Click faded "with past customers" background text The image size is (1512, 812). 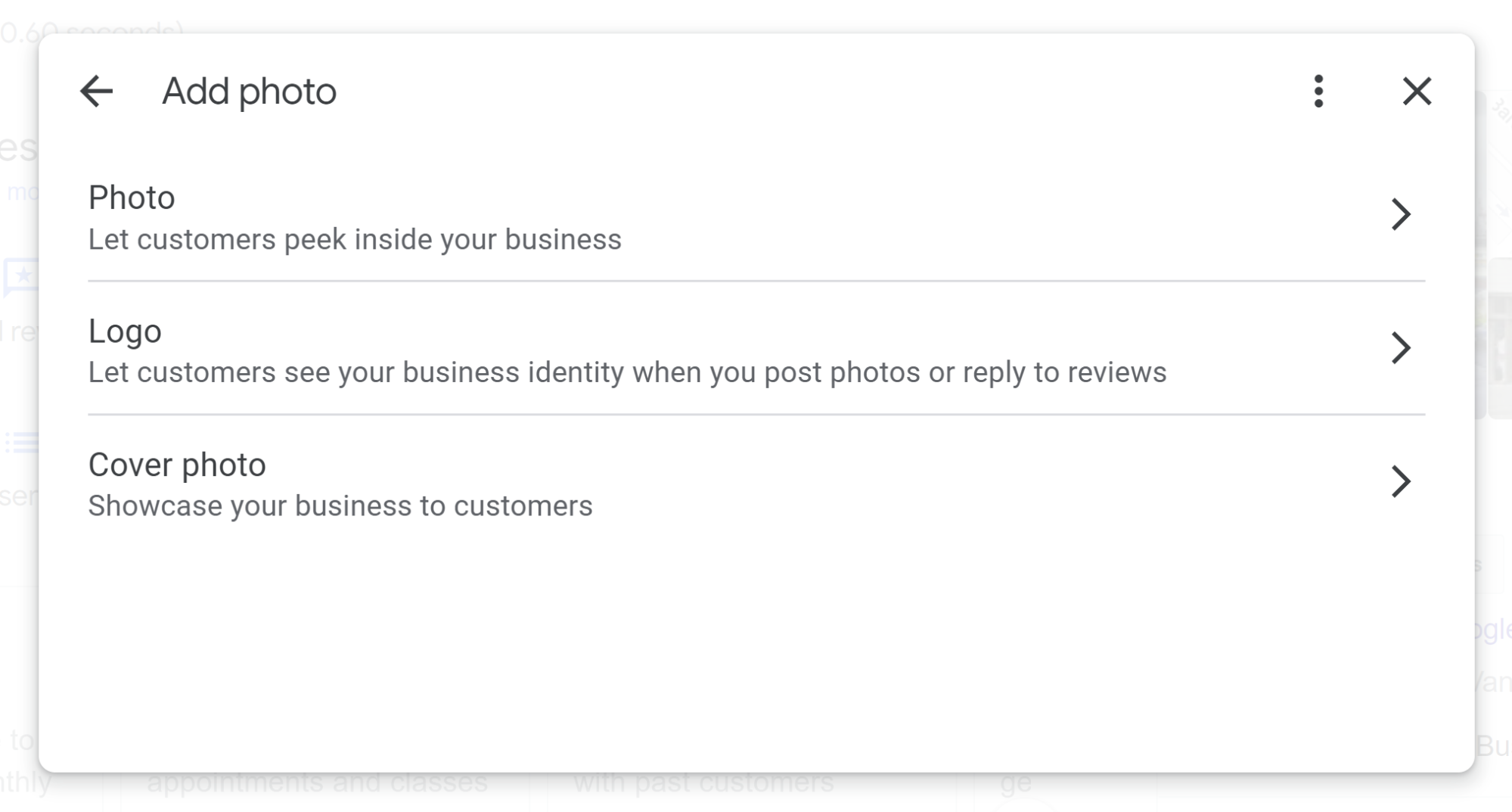coord(703,783)
